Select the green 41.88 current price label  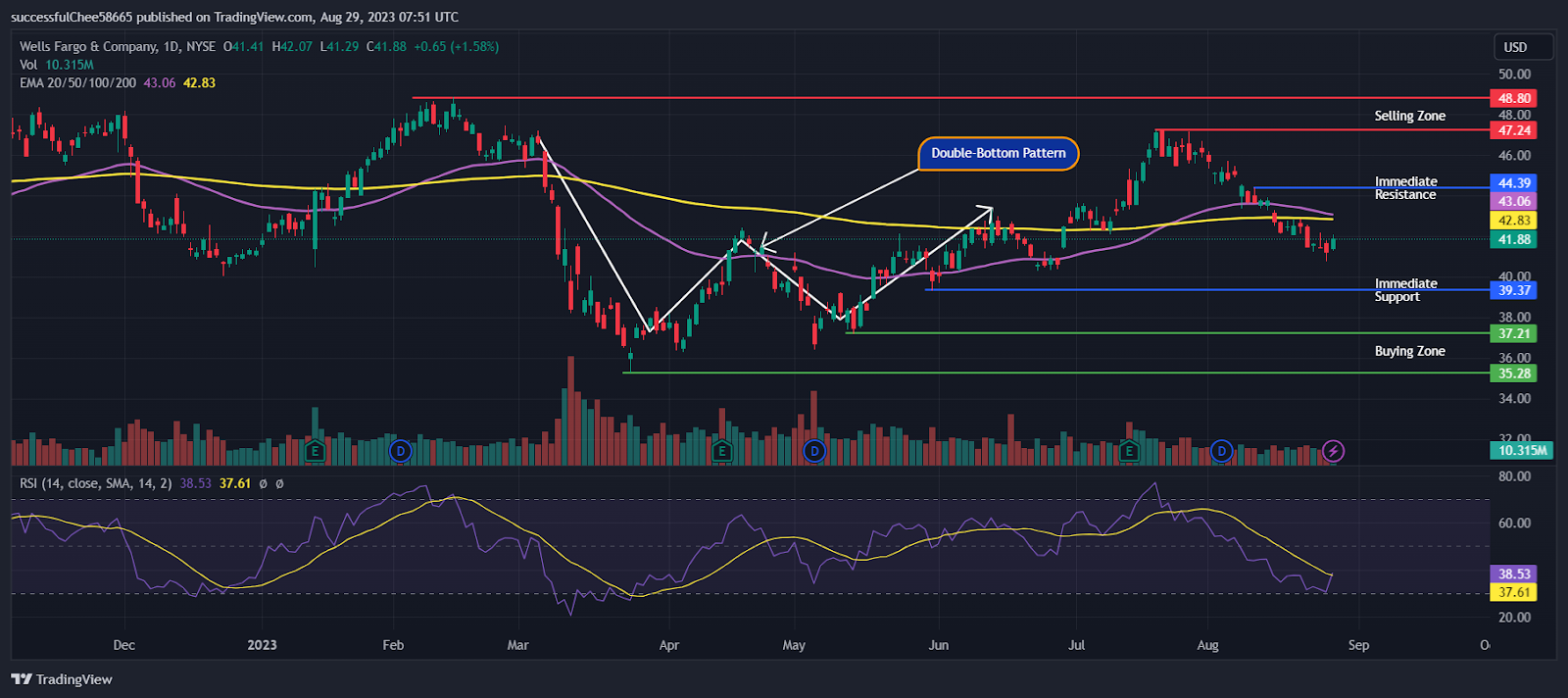point(1514,239)
